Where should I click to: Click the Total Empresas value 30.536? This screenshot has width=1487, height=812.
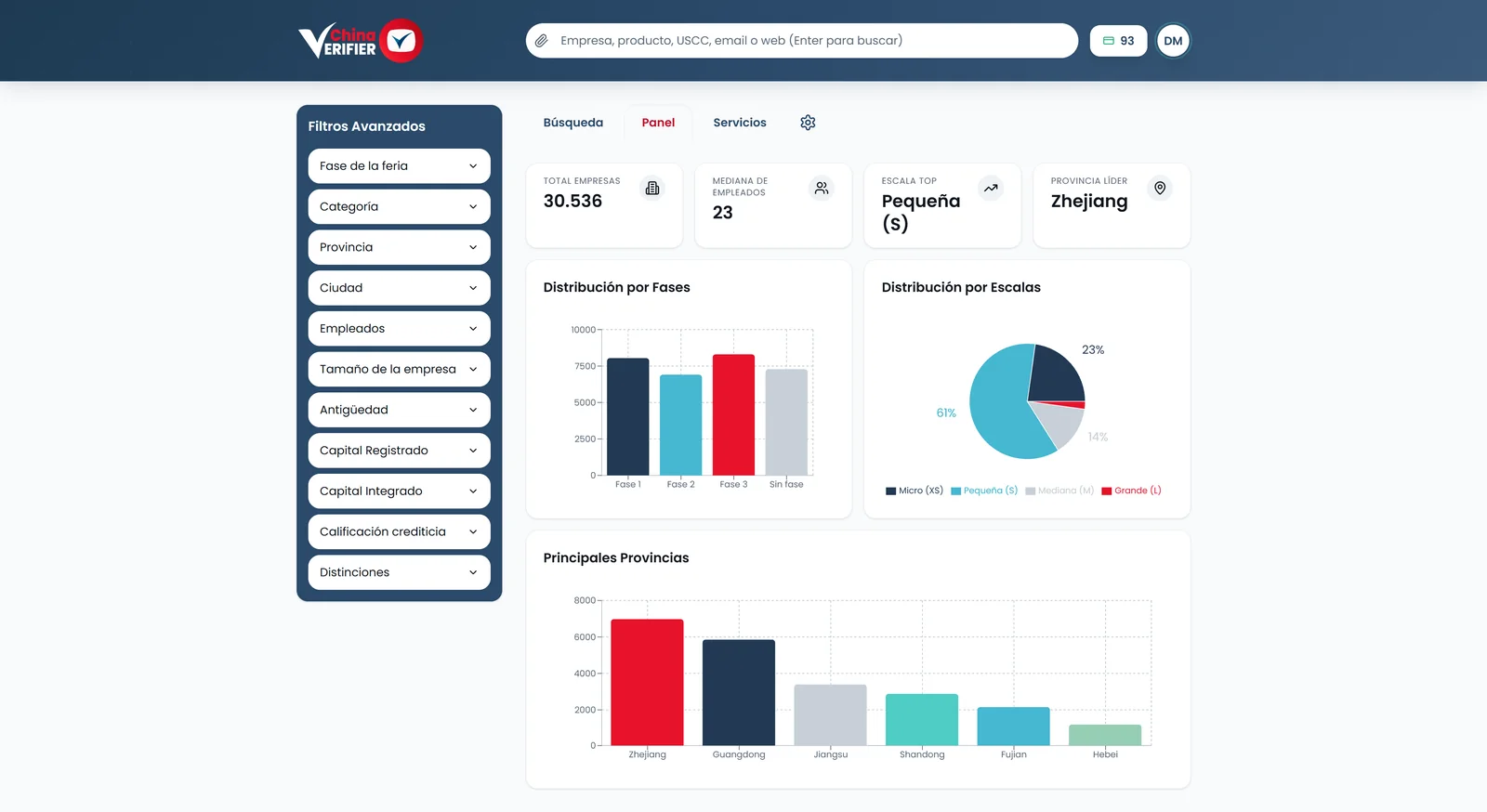click(572, 201)
